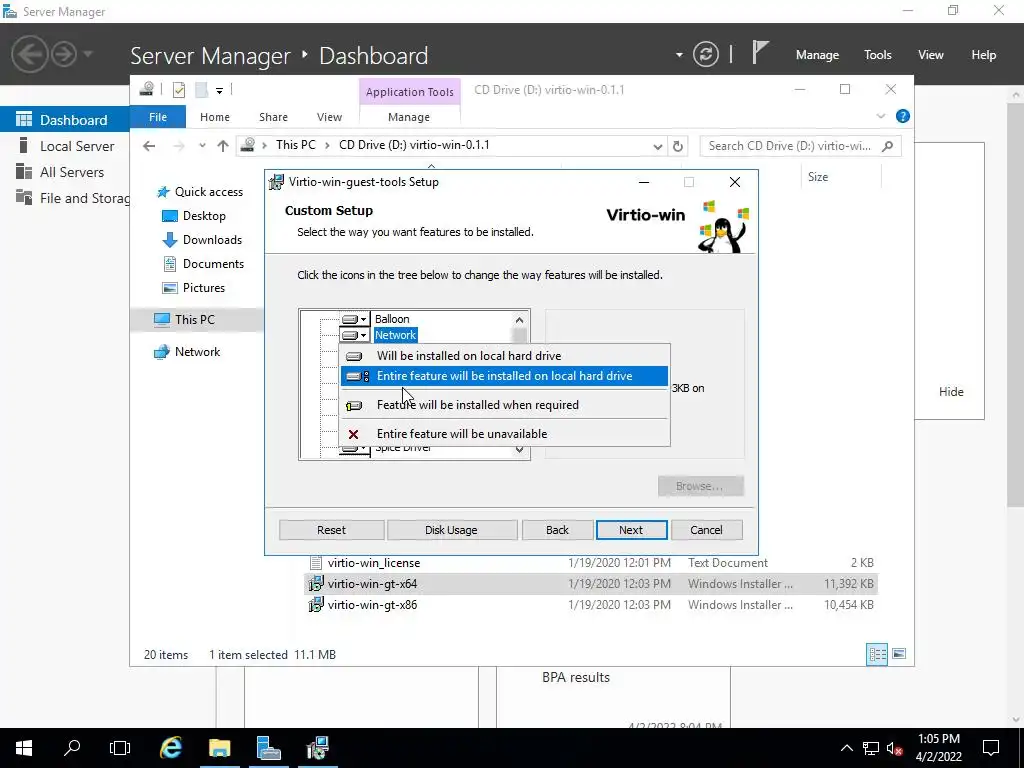The image size is (1024, 768).
Task: Select Dashboard in Server Manager sidebar
Action: pos(65,120)
